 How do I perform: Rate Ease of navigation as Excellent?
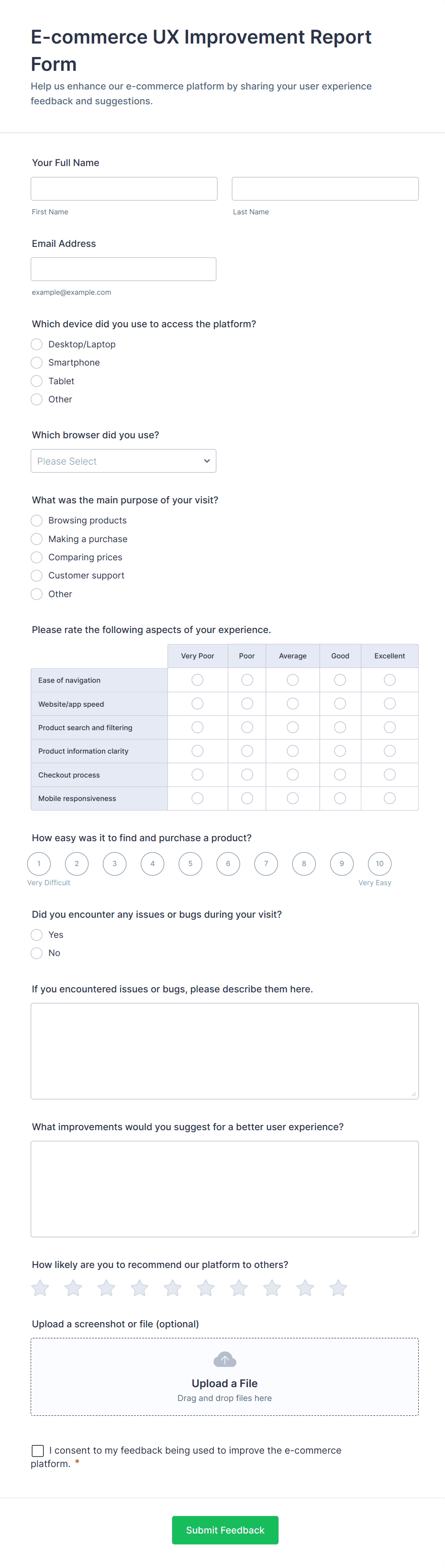pyautogui.click(x=389, y=680)
